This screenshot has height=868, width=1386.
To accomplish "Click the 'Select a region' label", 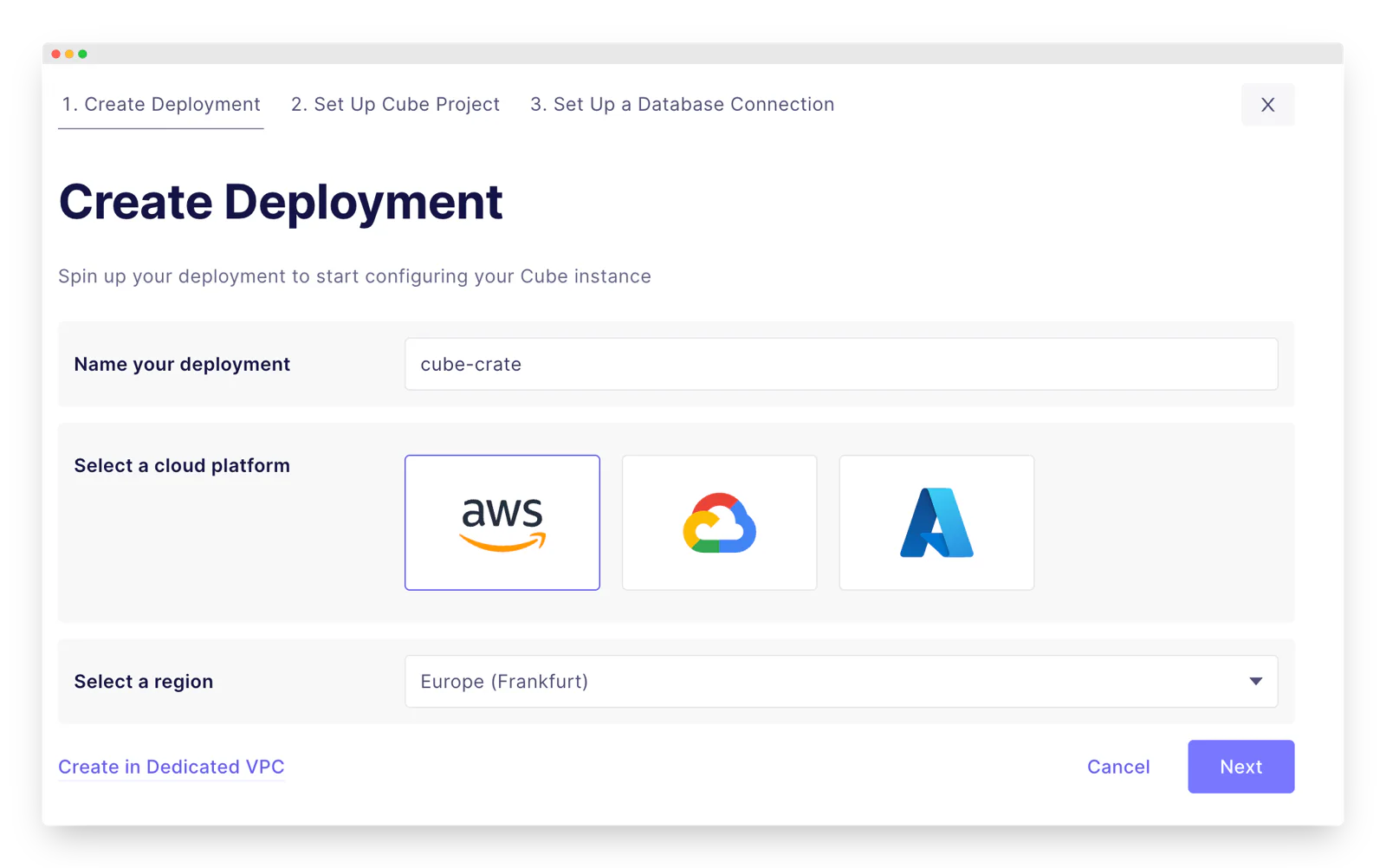I will (x=144, y=682).
